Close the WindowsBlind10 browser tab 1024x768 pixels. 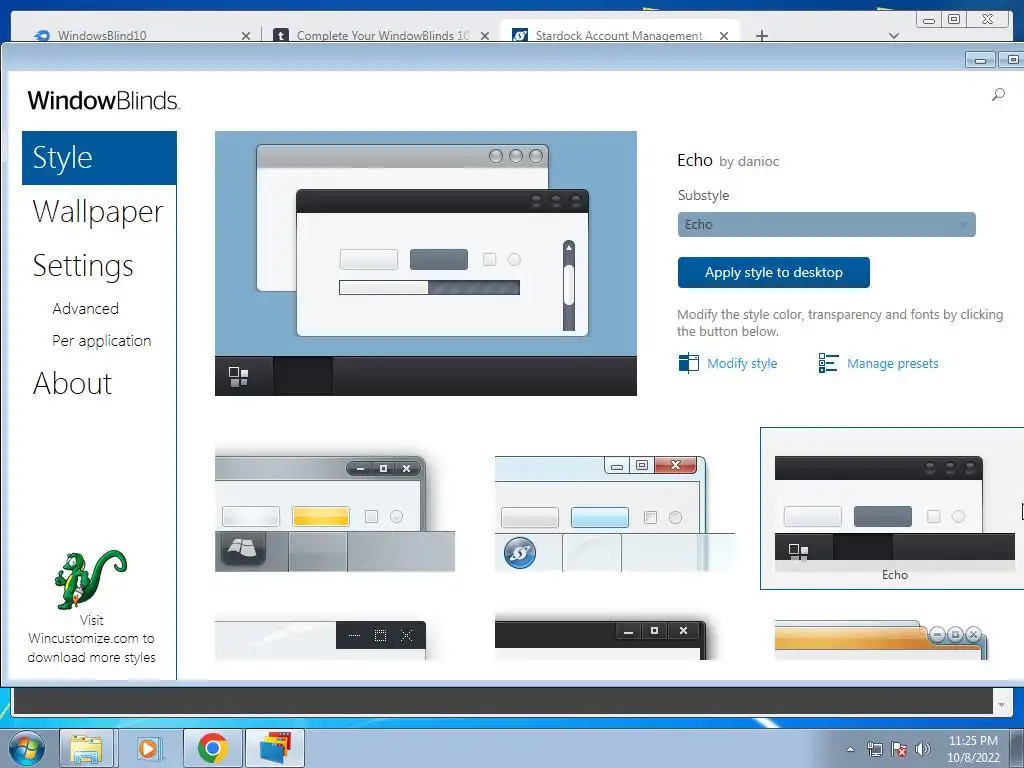246,36
